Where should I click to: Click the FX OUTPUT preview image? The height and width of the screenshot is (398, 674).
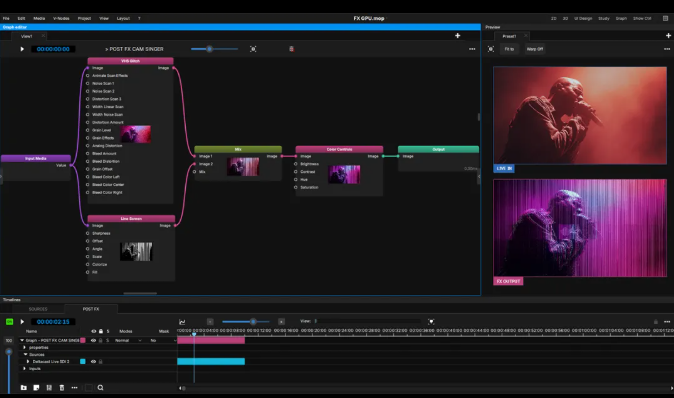coord(580,228)
